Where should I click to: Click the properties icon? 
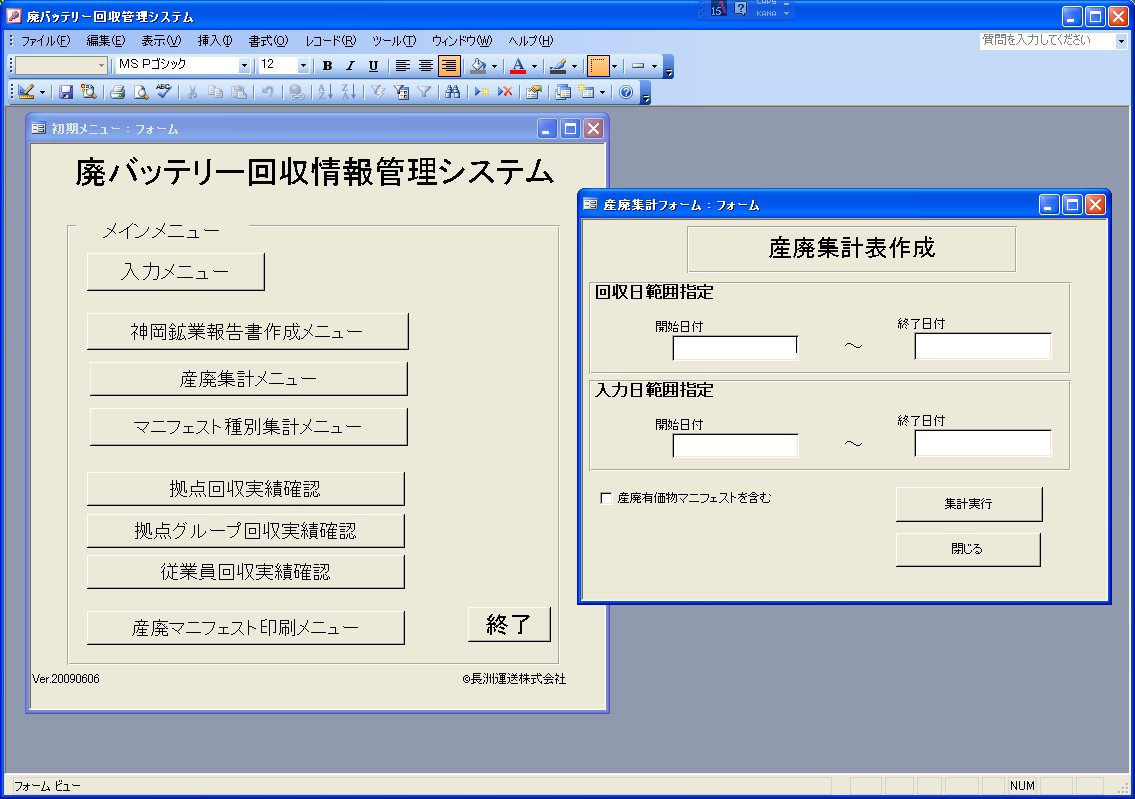coord(534,92)
